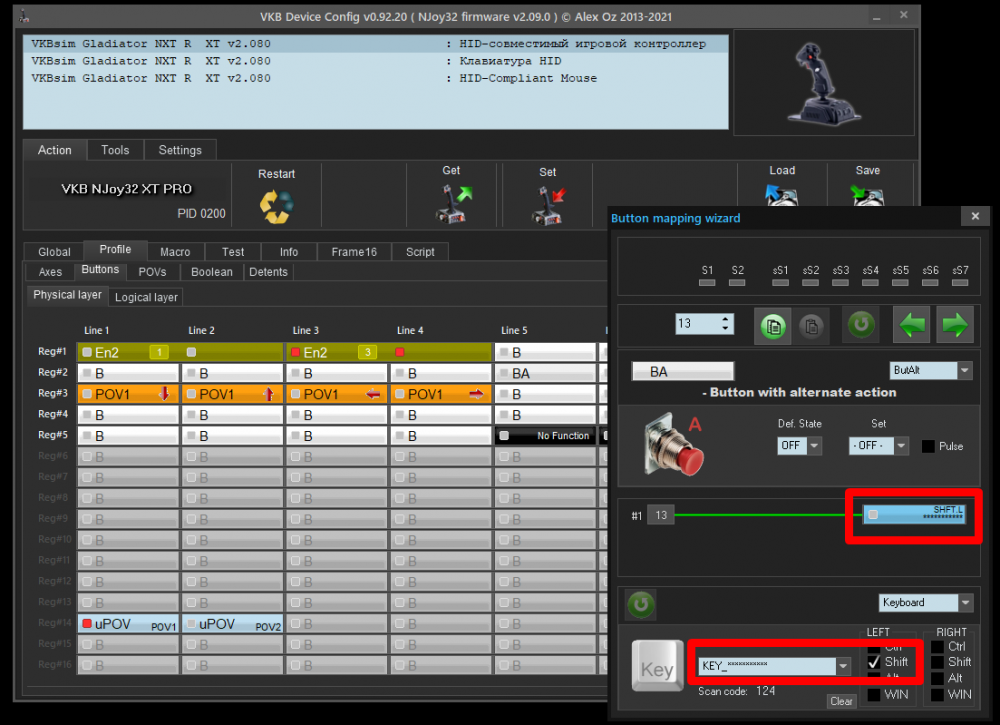1000x725 pixels.
Task: Click the Restart device icon
Action: (275, 205)
